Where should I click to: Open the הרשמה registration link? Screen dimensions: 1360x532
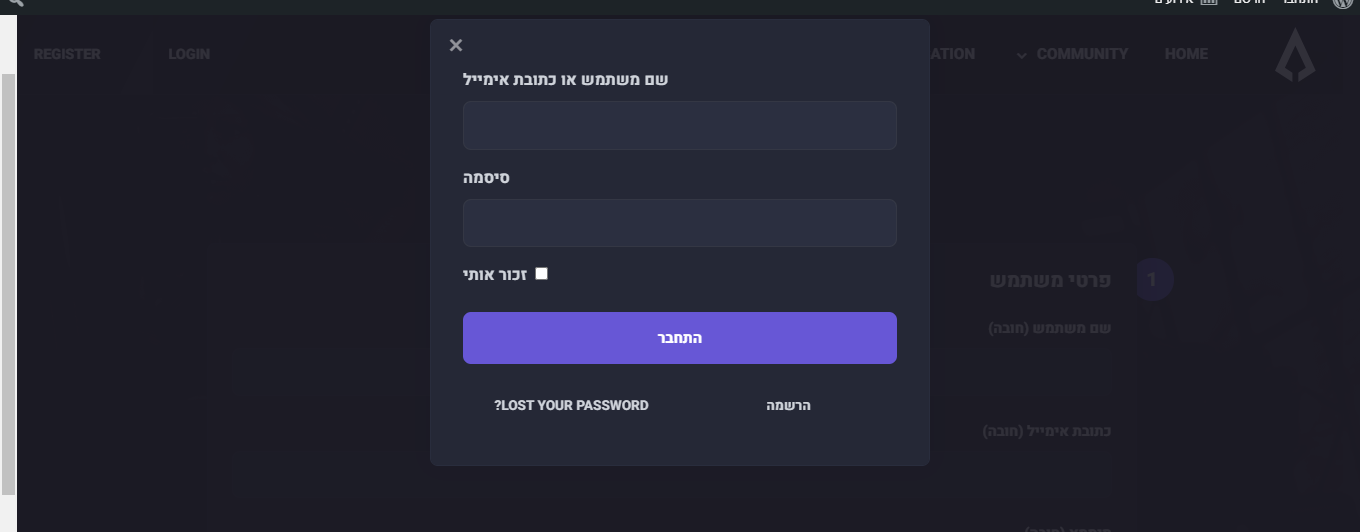789,405
